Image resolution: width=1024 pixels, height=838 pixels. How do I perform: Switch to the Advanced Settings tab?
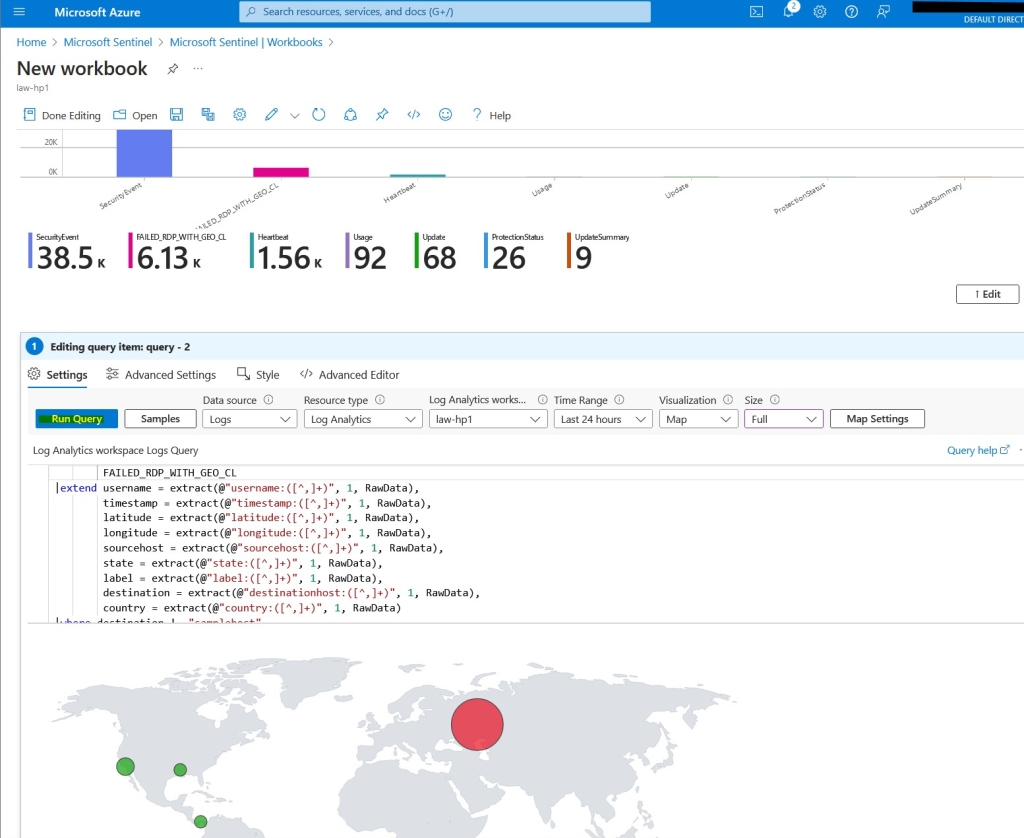tap(161, 375)
